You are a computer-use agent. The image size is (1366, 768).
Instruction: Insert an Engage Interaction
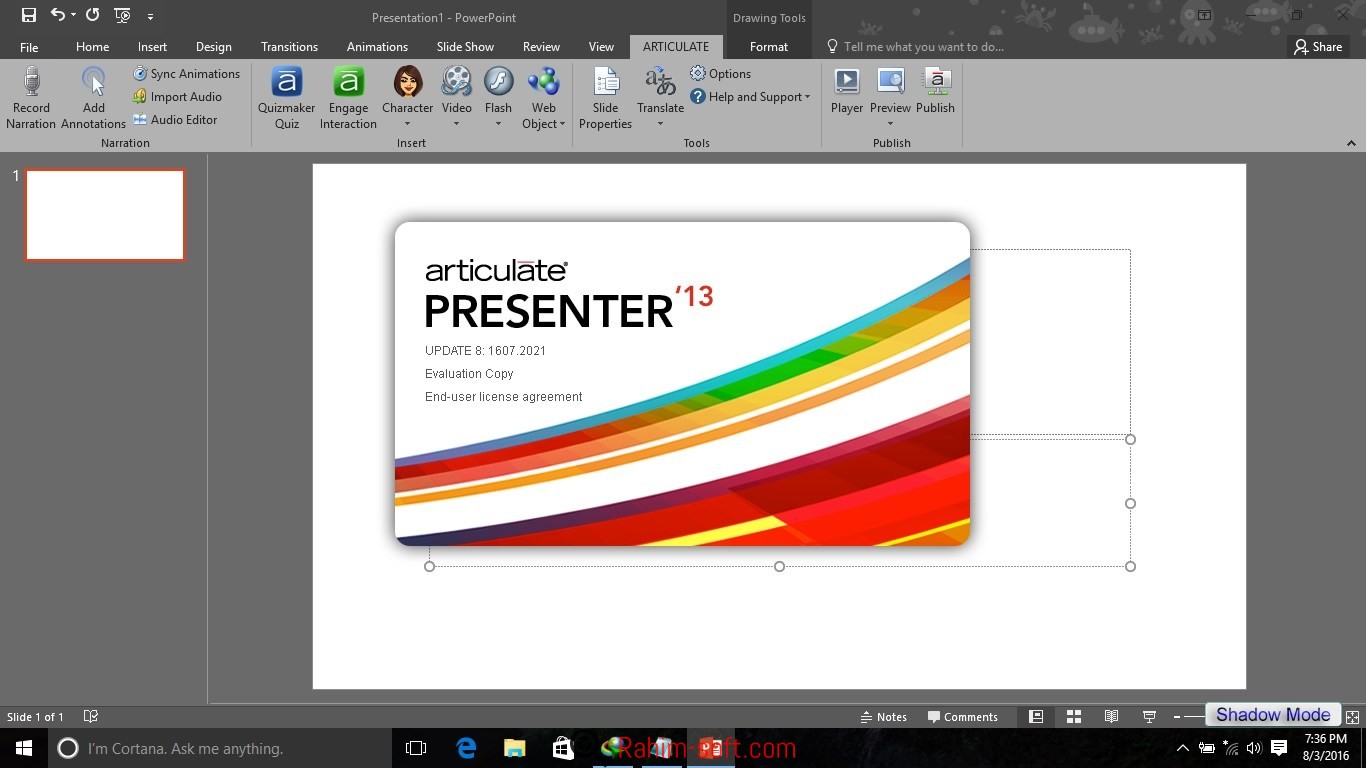(x=347, y=96)
